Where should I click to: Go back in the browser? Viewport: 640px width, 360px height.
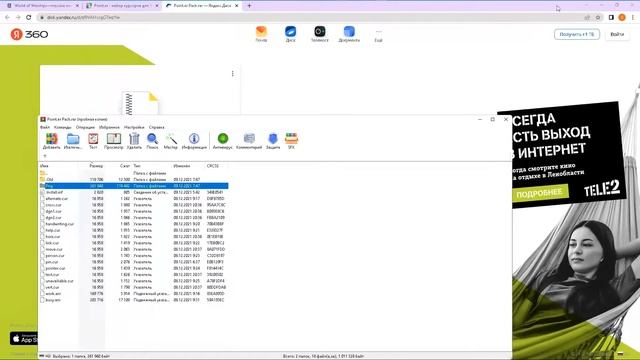[x=7, y=18]
